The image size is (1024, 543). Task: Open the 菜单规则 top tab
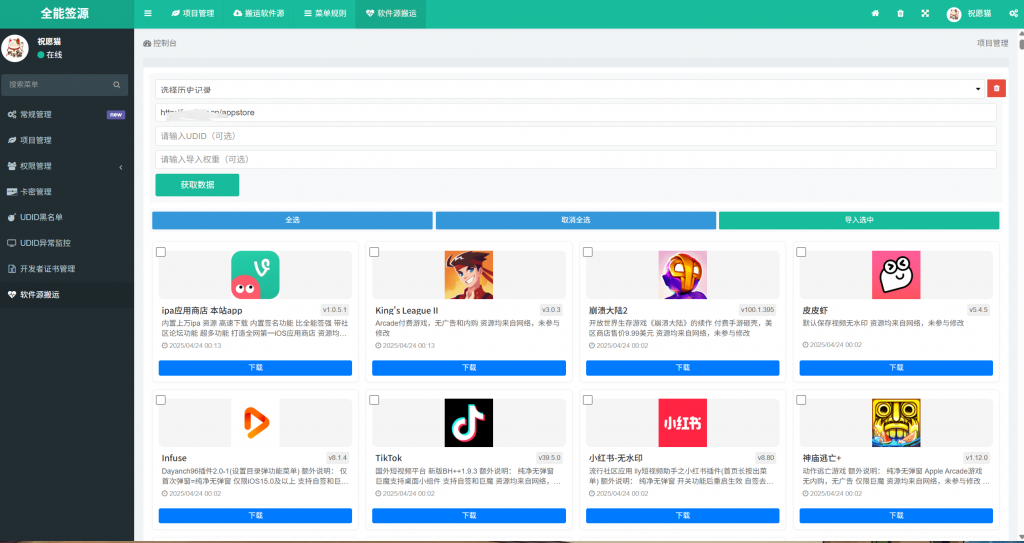click(325, 13)
